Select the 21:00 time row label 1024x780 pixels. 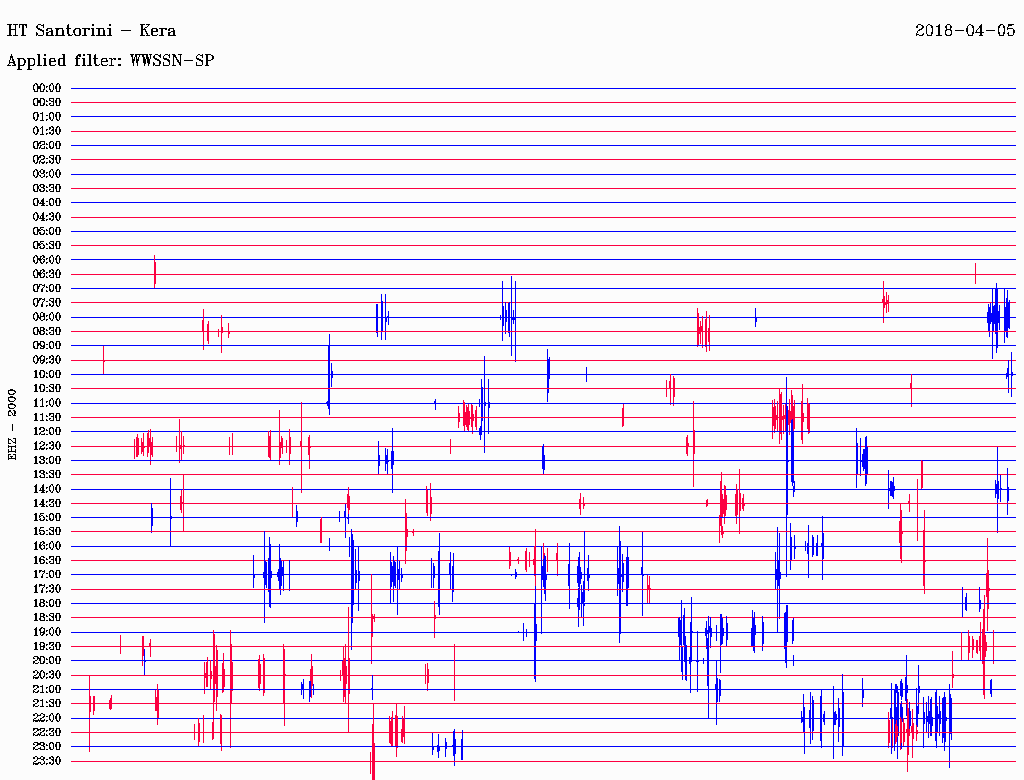pyautogui.click(x=47, y=690)
